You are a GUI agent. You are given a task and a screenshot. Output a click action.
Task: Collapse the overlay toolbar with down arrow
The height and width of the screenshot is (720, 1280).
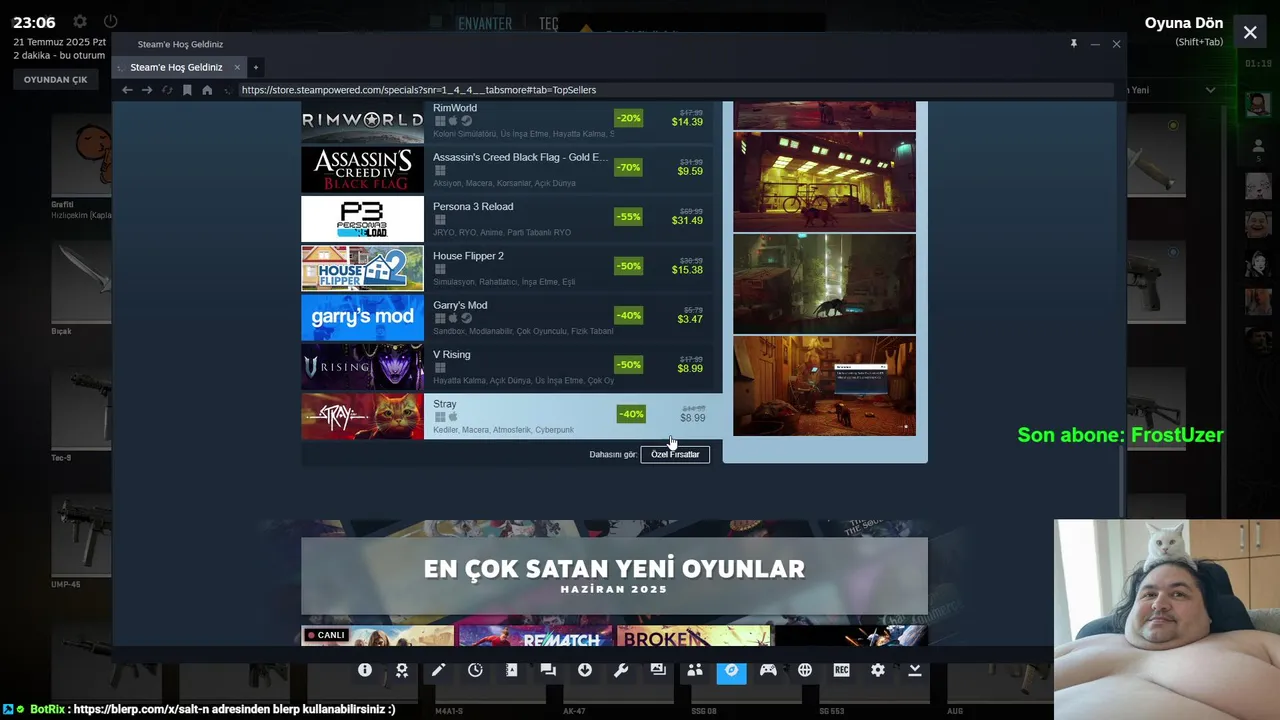(x=914, y=670)
